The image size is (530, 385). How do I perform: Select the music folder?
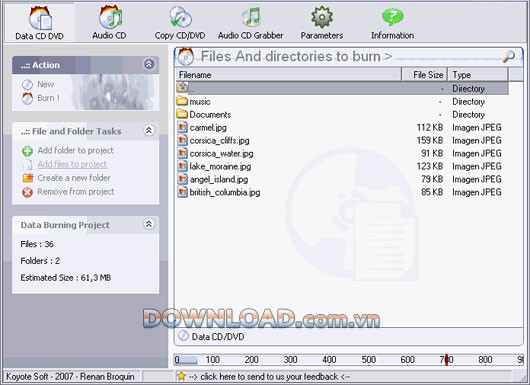point(342,101)
